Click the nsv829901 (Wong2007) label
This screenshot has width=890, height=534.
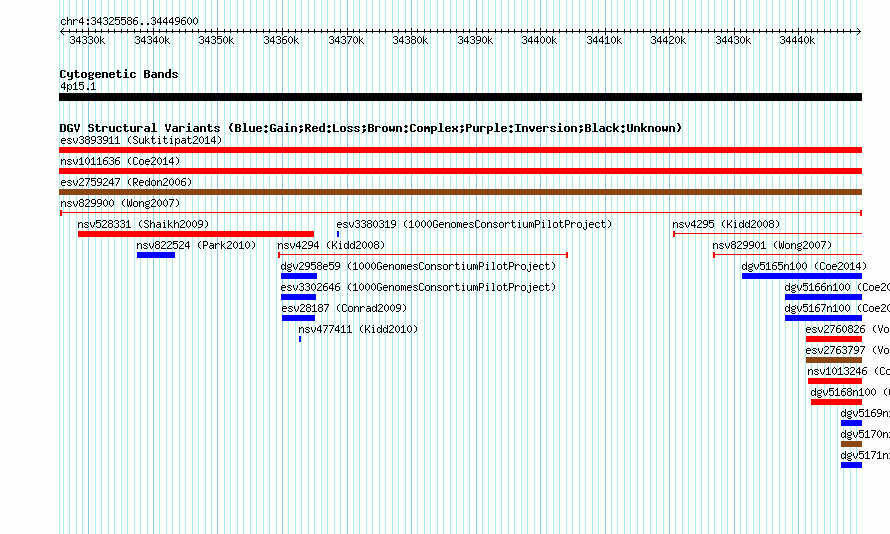(773, 245)
